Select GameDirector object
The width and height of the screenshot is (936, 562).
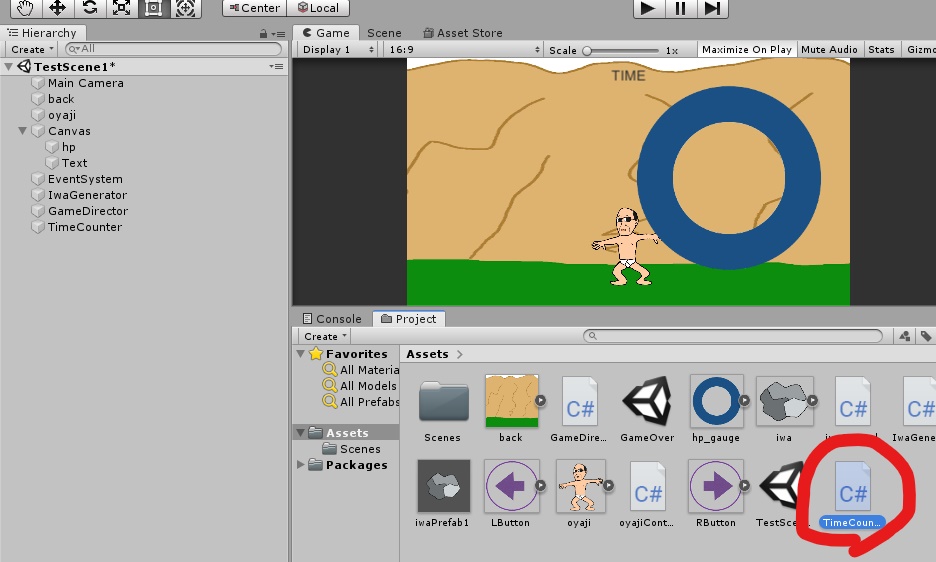(x=88, y=211)
